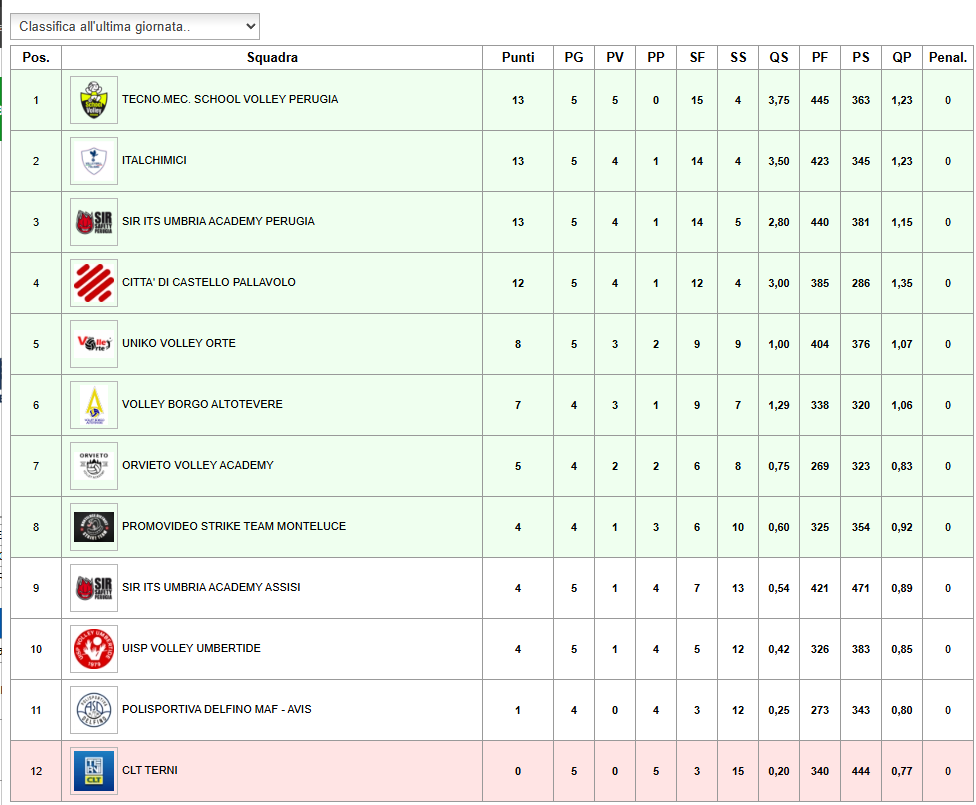This screenshot has width=976, height=805.
Task: Select UNIKO VOLLEY ORTE team name
Action: pyautogui.click(x=179, y=344)
